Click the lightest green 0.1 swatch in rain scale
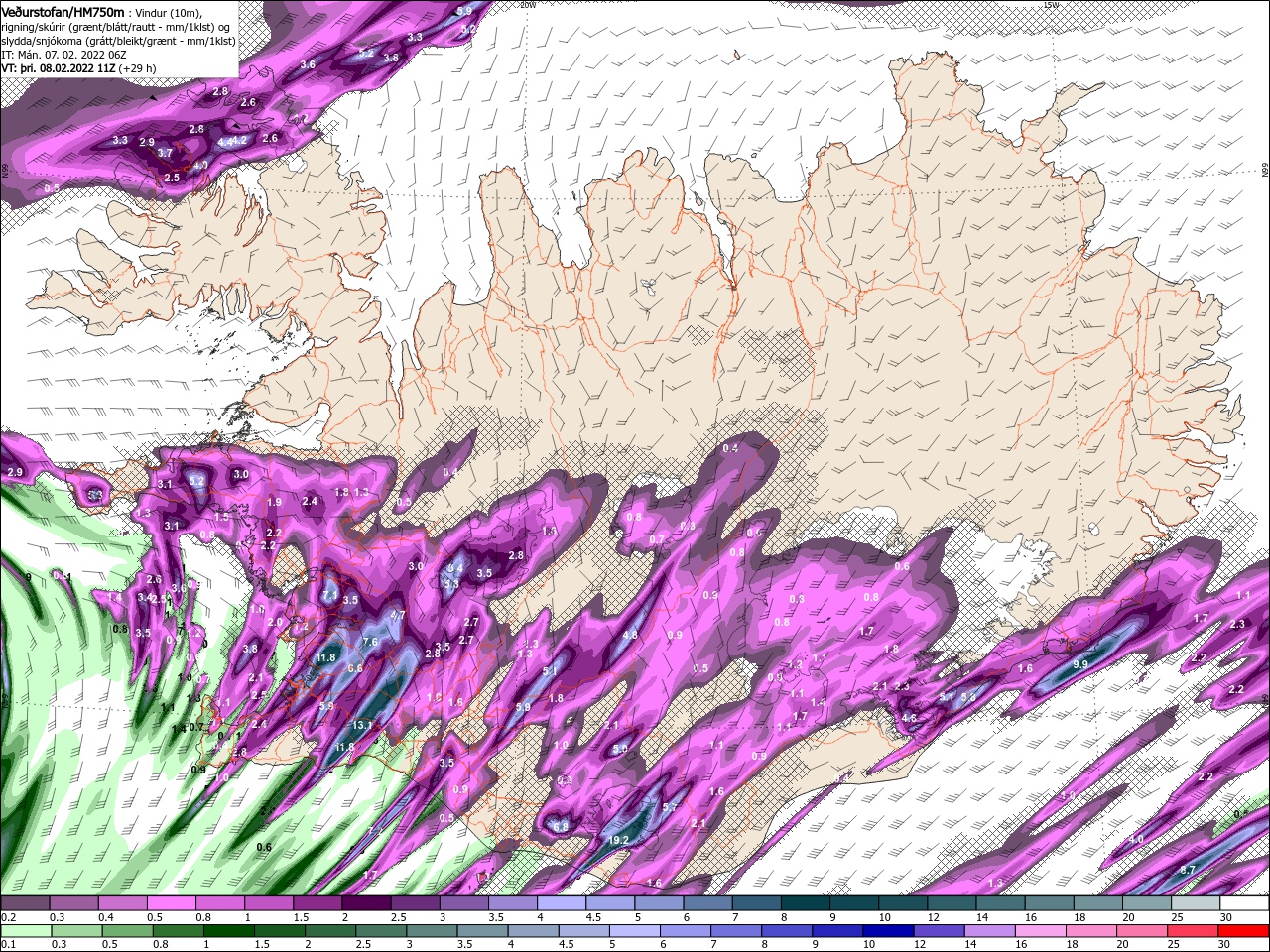1270x952 pixels. tap(26, 931)
